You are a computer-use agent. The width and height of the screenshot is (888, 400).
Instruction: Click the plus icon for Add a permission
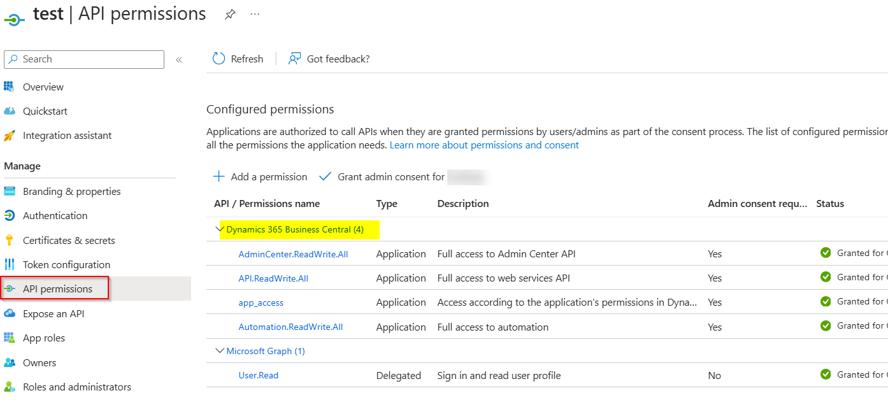(218, 177)
